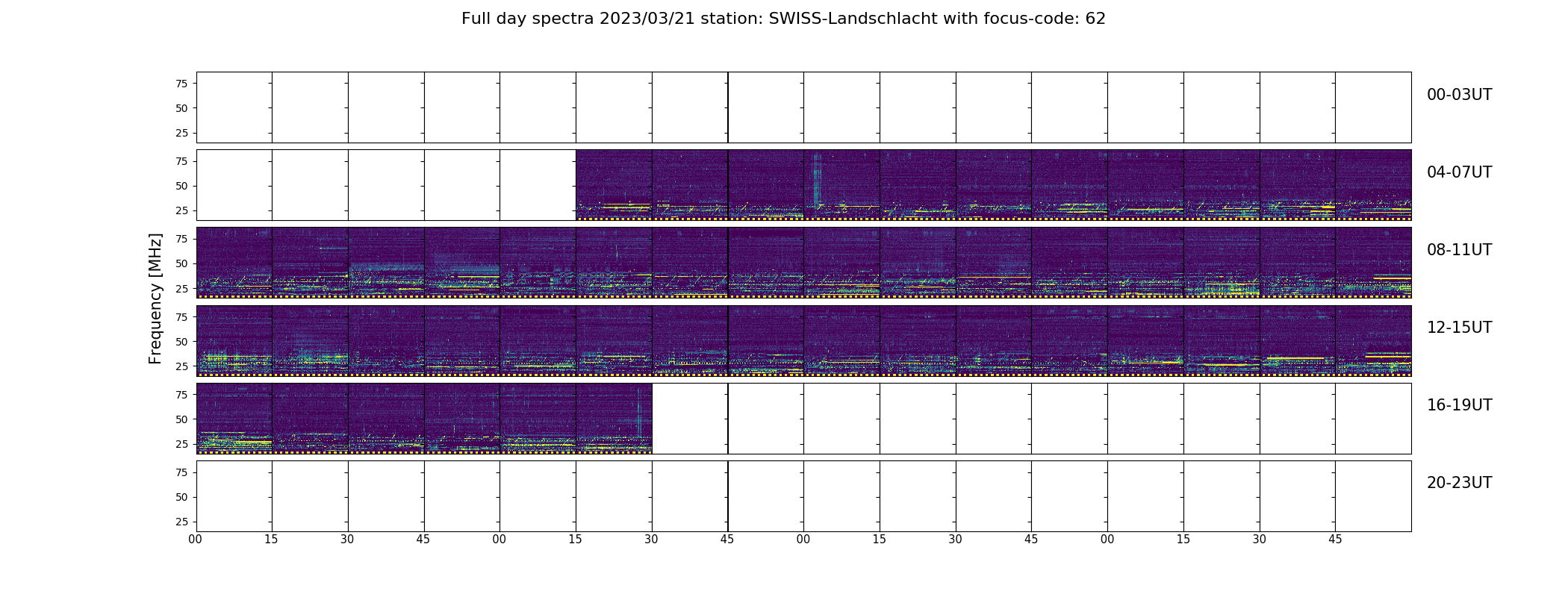The height and width of the screenshot is (597, 1568).
Task: Click the 20-23UT row label
Action: coord(1459,483)
